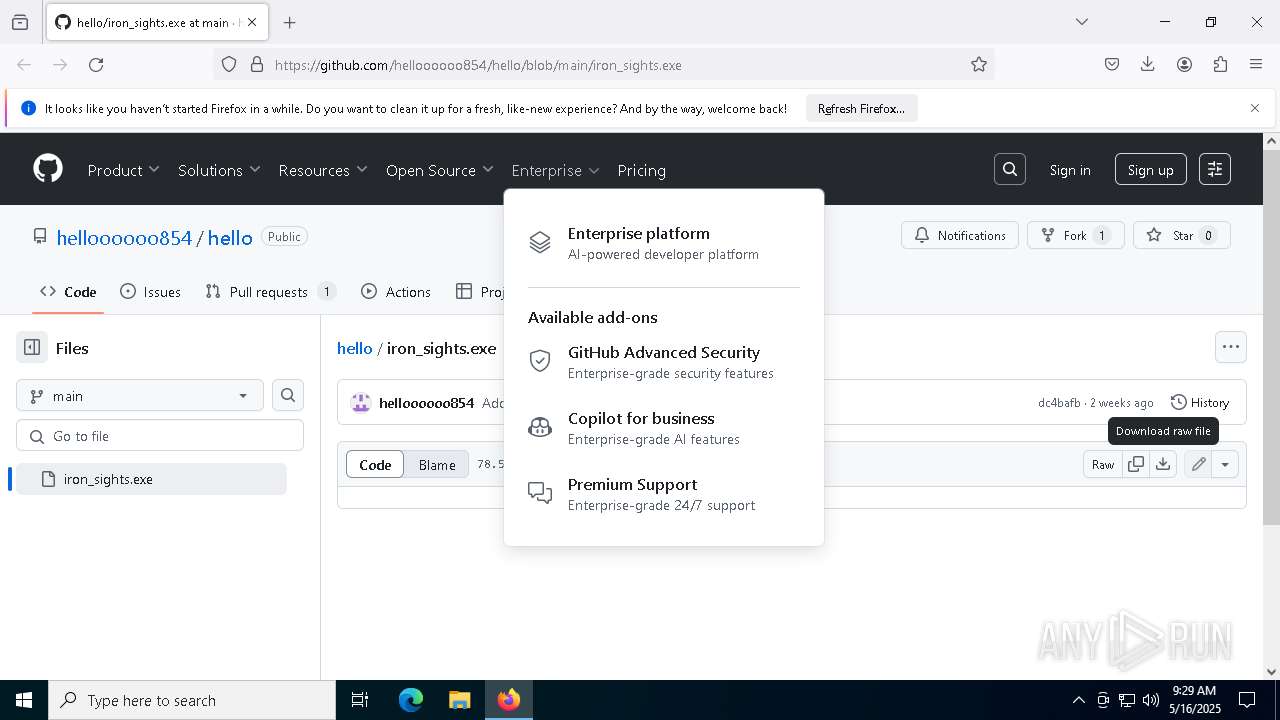Click the Windows taskbar search box

pos(192,700)
